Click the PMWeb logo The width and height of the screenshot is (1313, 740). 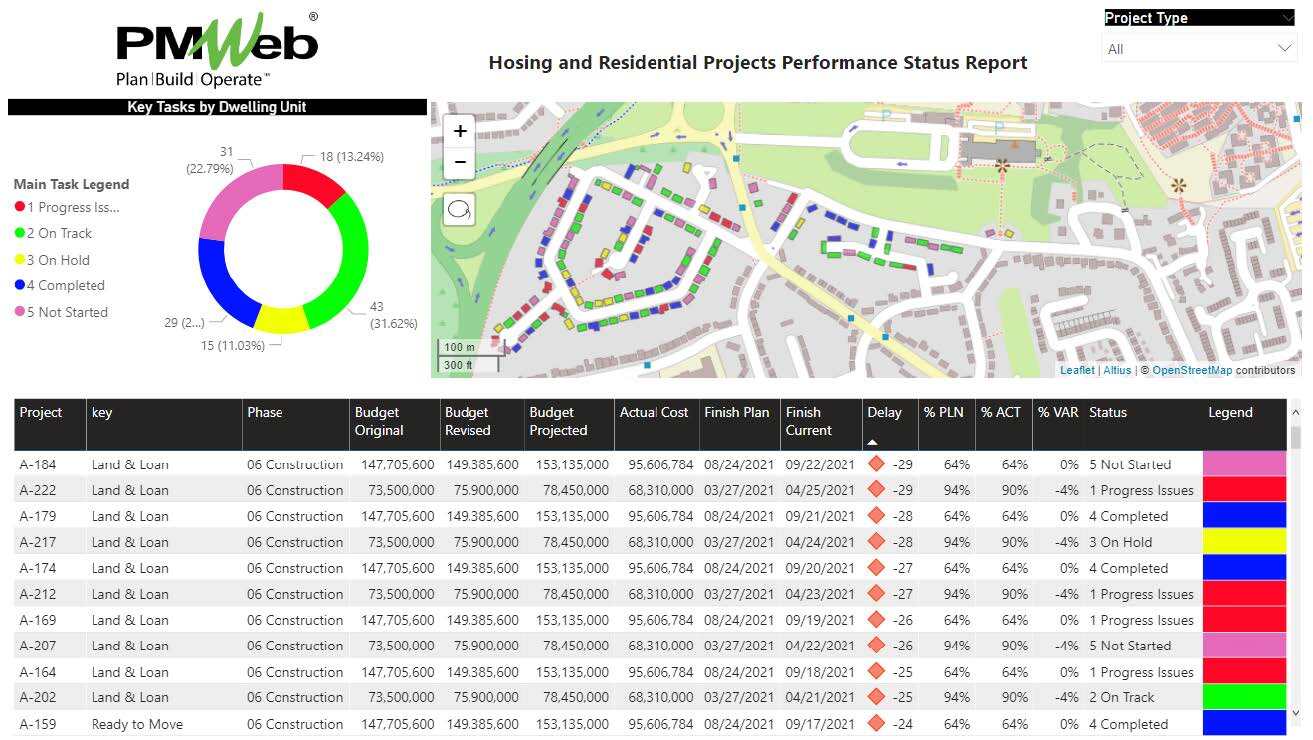[x=217, y=50]
